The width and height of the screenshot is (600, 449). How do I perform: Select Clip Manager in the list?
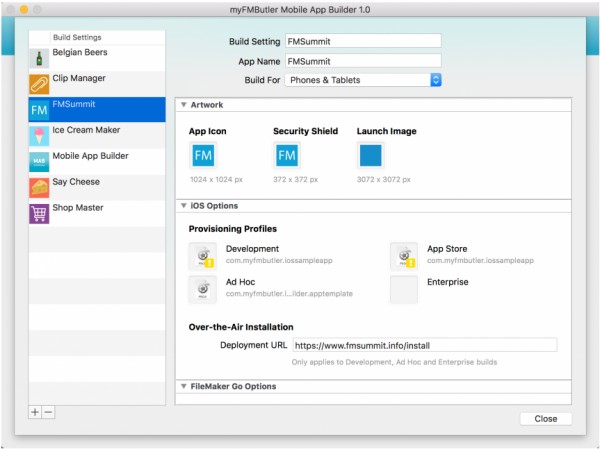point(79,78)
